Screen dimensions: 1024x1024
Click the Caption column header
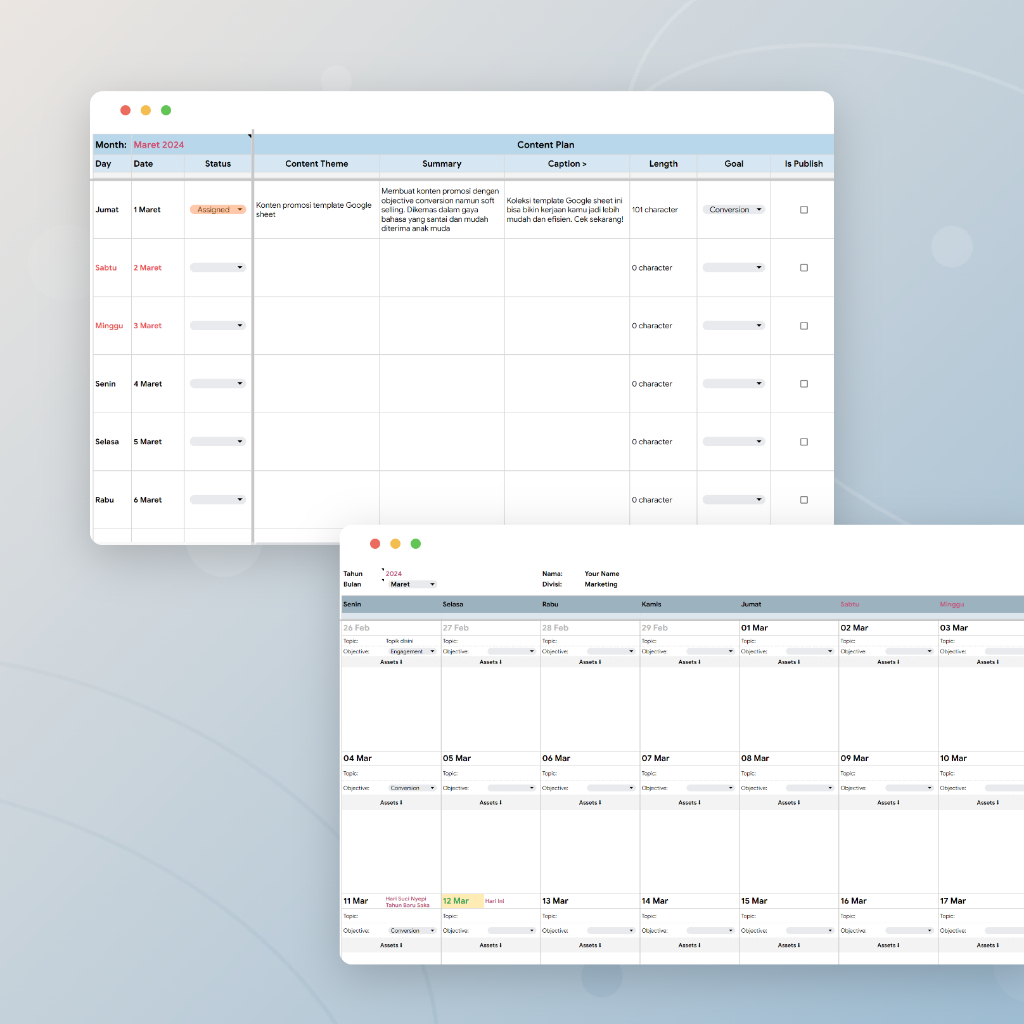pos(566,163)
